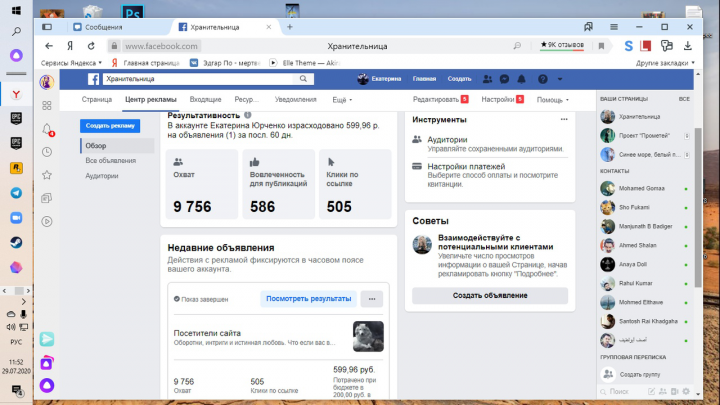Expand the Facebook account arrow menu
720x405 pixels.
coord(560,79)
